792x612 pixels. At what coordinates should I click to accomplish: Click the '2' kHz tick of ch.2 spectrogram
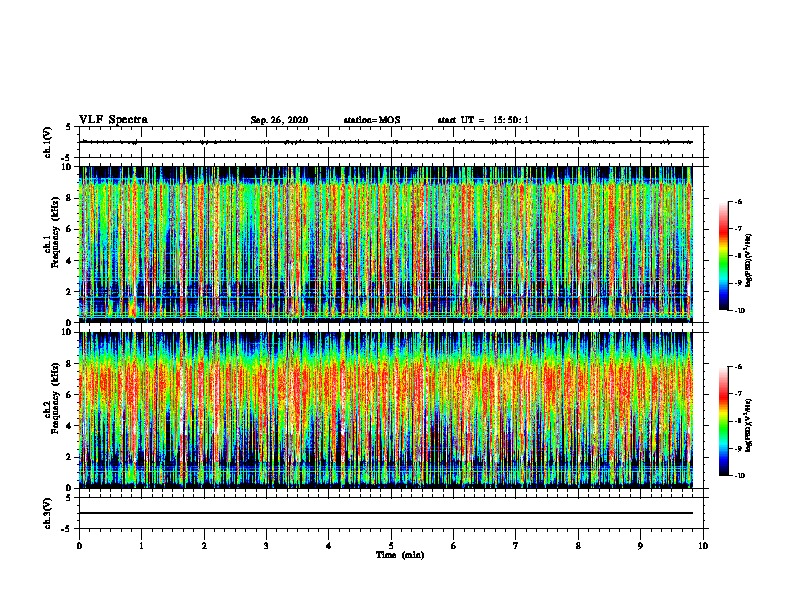(x=70, y=457)
